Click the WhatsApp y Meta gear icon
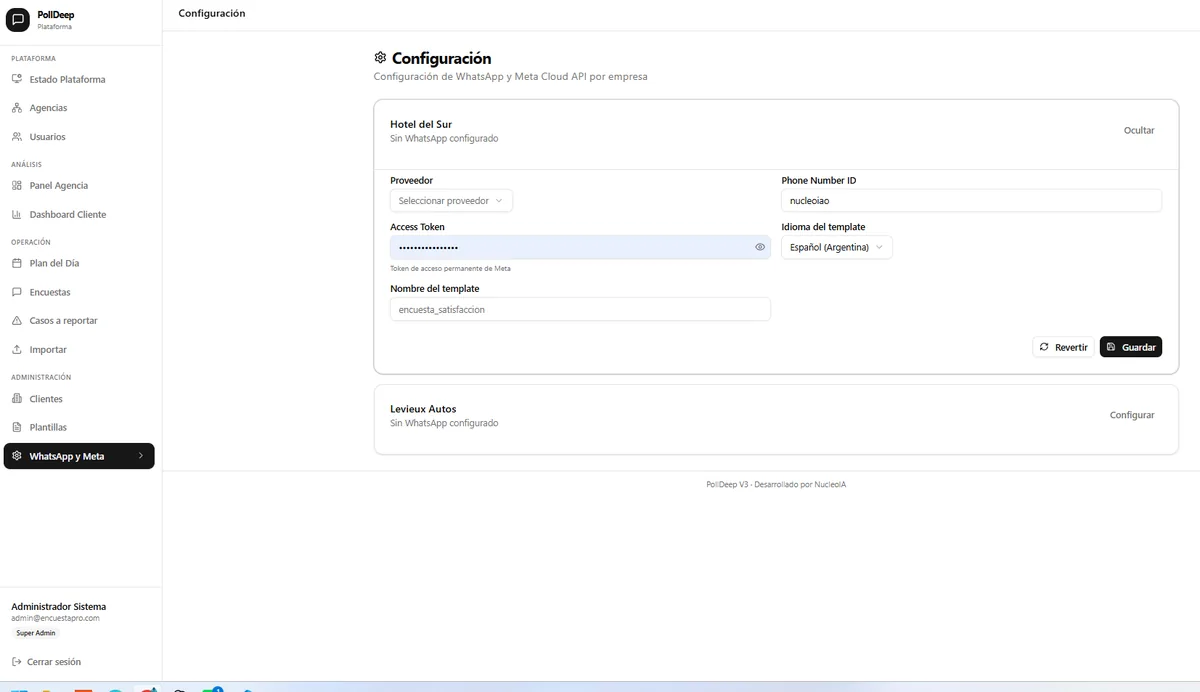The image size is (1200, 692). point(17,456)
